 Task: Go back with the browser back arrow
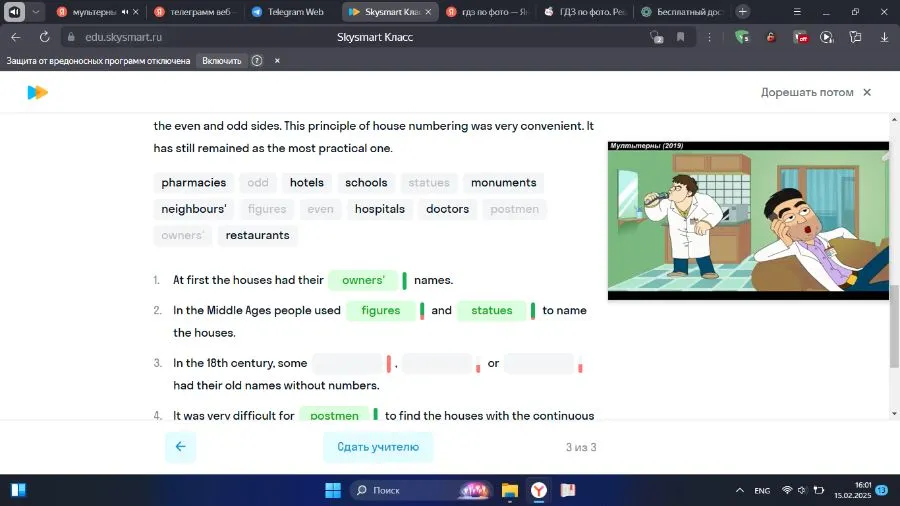coord(15,37)
